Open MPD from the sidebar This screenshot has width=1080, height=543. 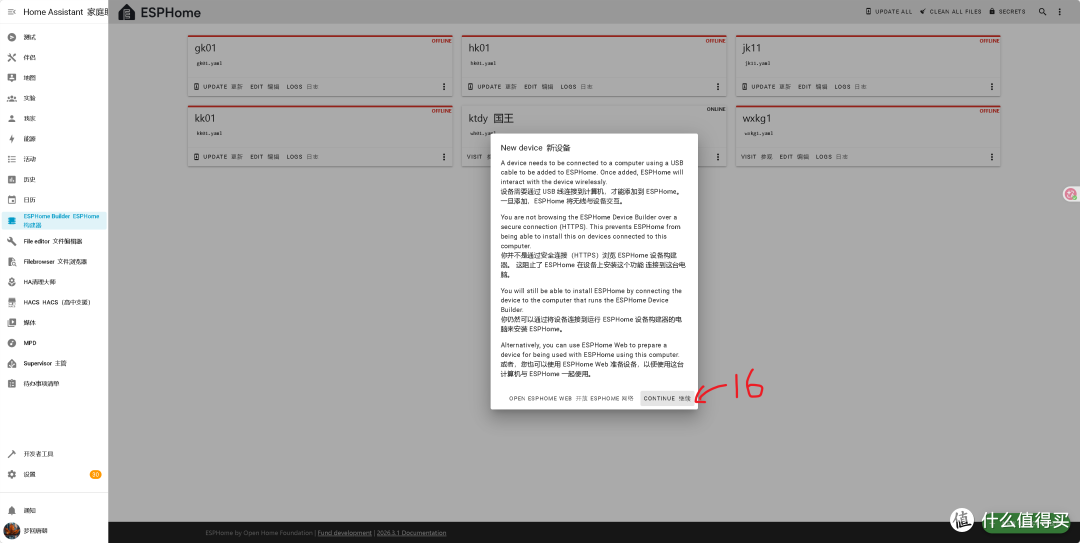[54, 342]
